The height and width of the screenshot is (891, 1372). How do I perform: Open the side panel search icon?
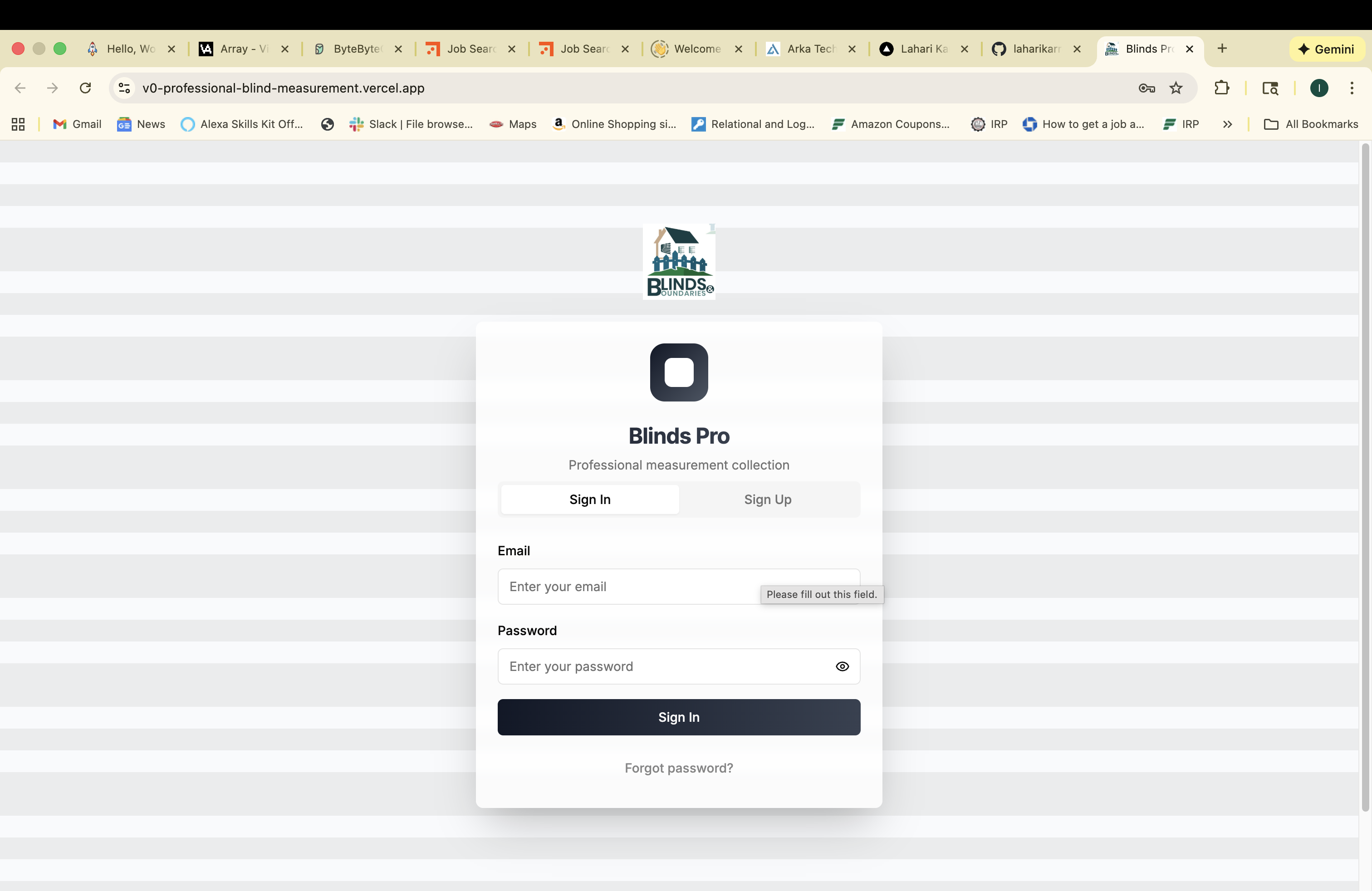pos(1270,88)
